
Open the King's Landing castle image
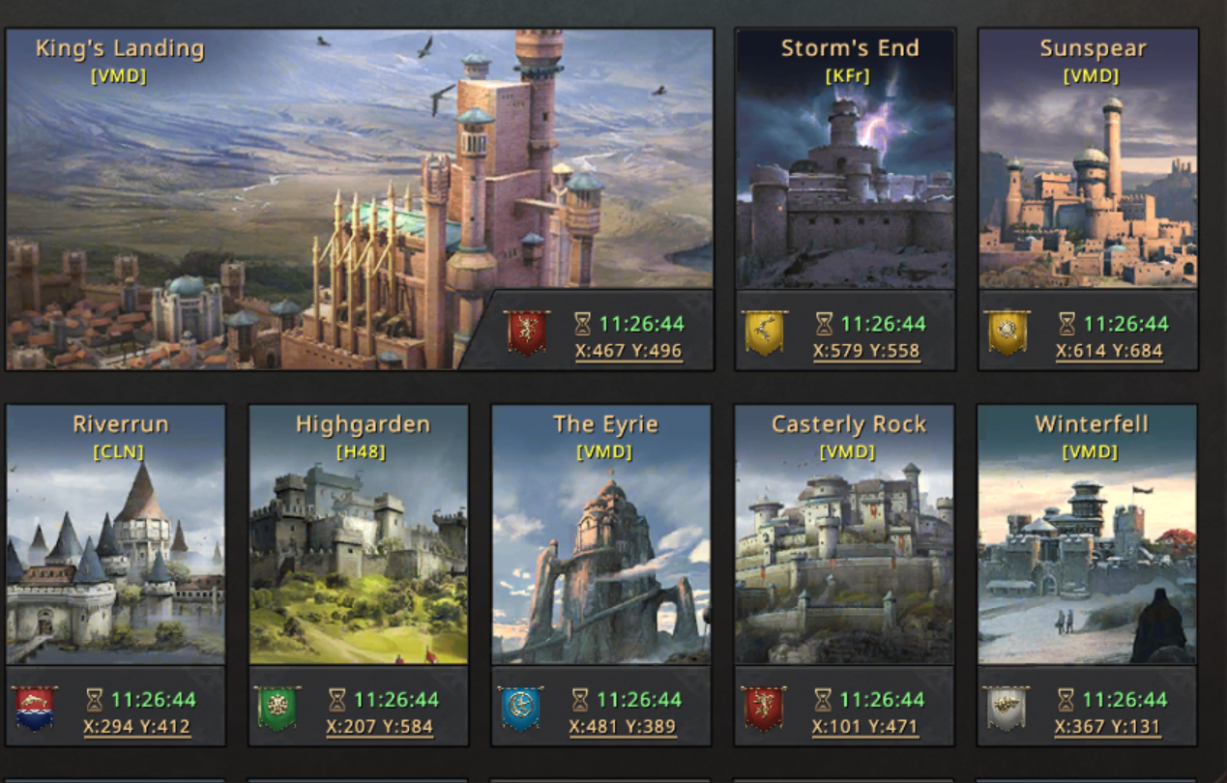coord(360,199)
